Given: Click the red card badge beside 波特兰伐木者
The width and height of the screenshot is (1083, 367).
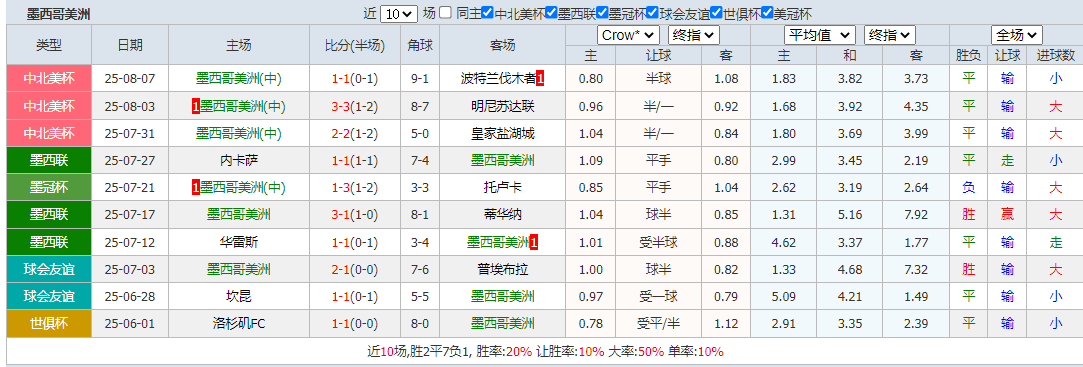Looking at the screenshot, I should tap(540, 79).
